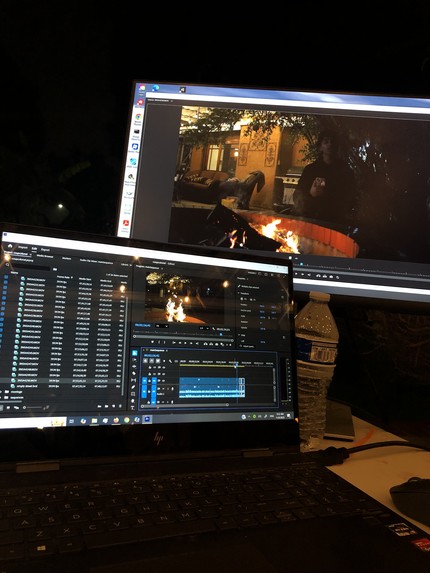The height and width of the screenshot is (573, 430).
Task: Click the Extract button under Program monitor
Action: [211, 343]
